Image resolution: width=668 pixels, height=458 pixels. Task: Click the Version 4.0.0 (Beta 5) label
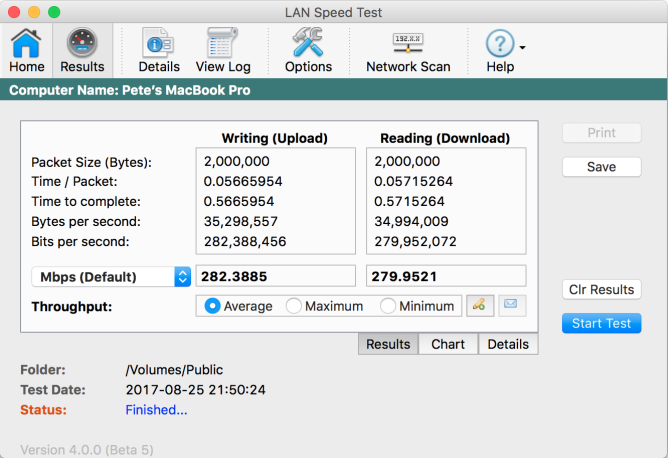tap(87, 450)
